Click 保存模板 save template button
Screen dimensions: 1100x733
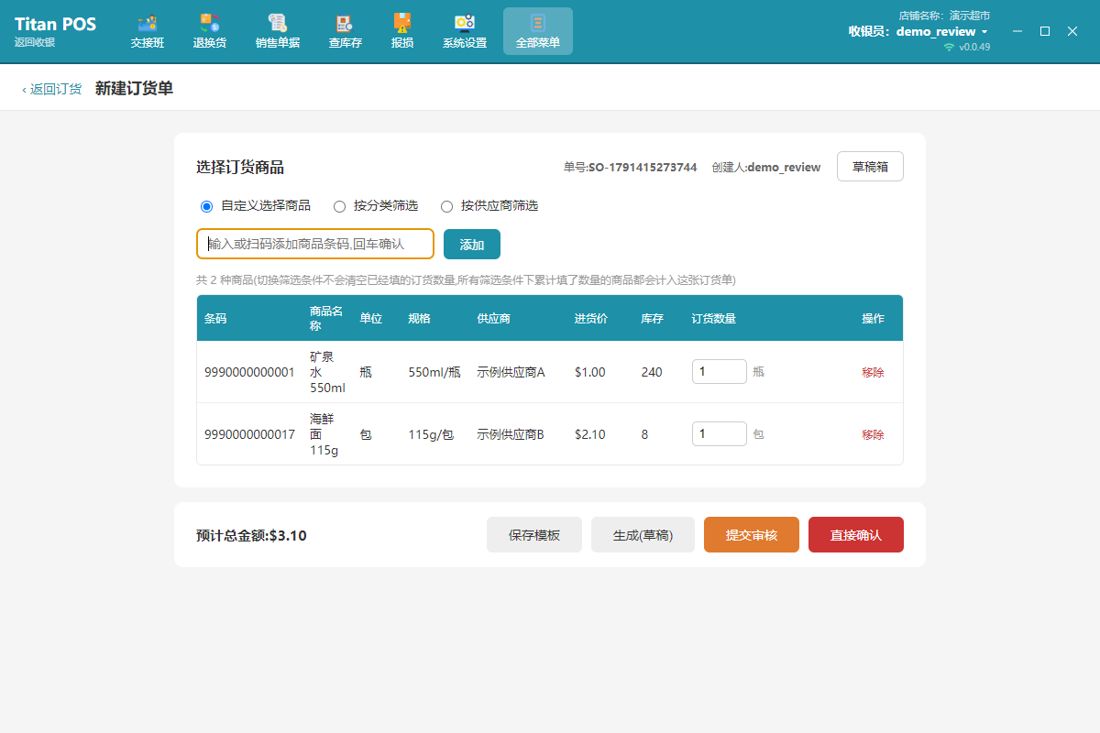click(534, 535)
